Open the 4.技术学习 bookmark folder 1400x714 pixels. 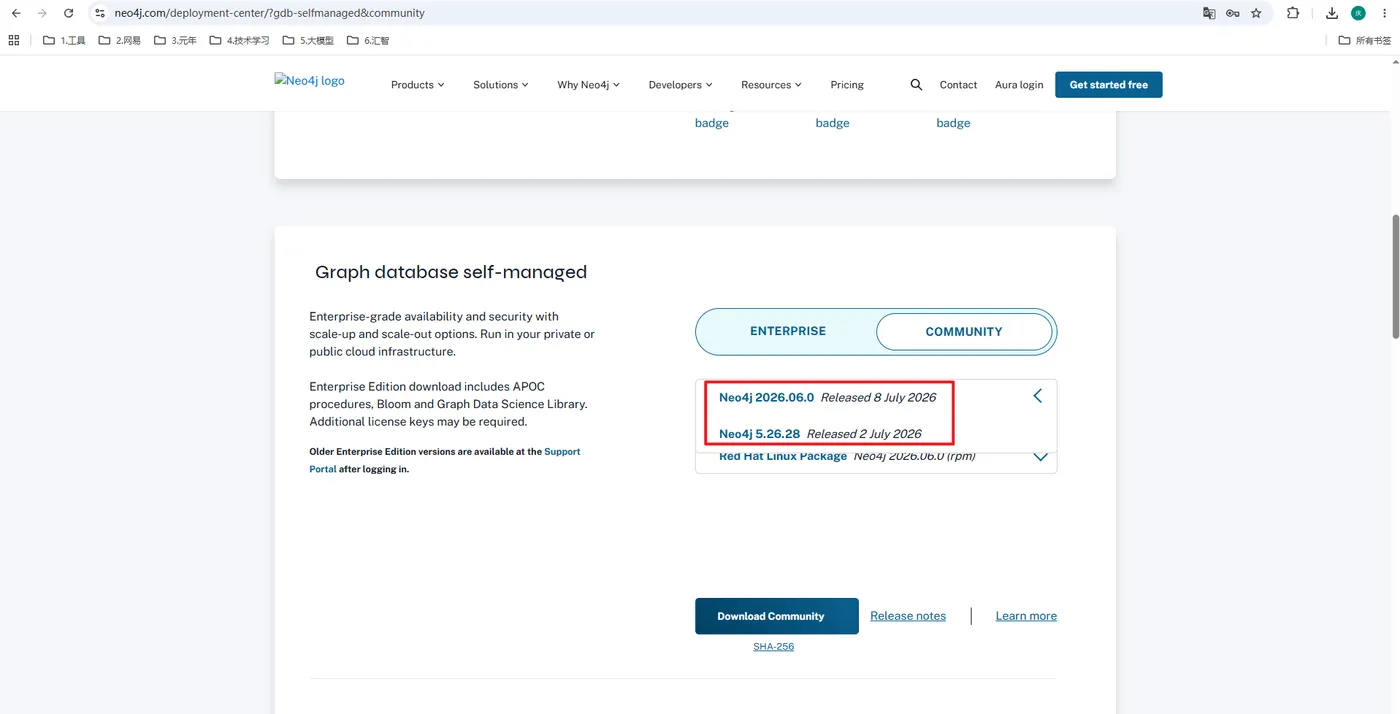[x=239, y=41]
